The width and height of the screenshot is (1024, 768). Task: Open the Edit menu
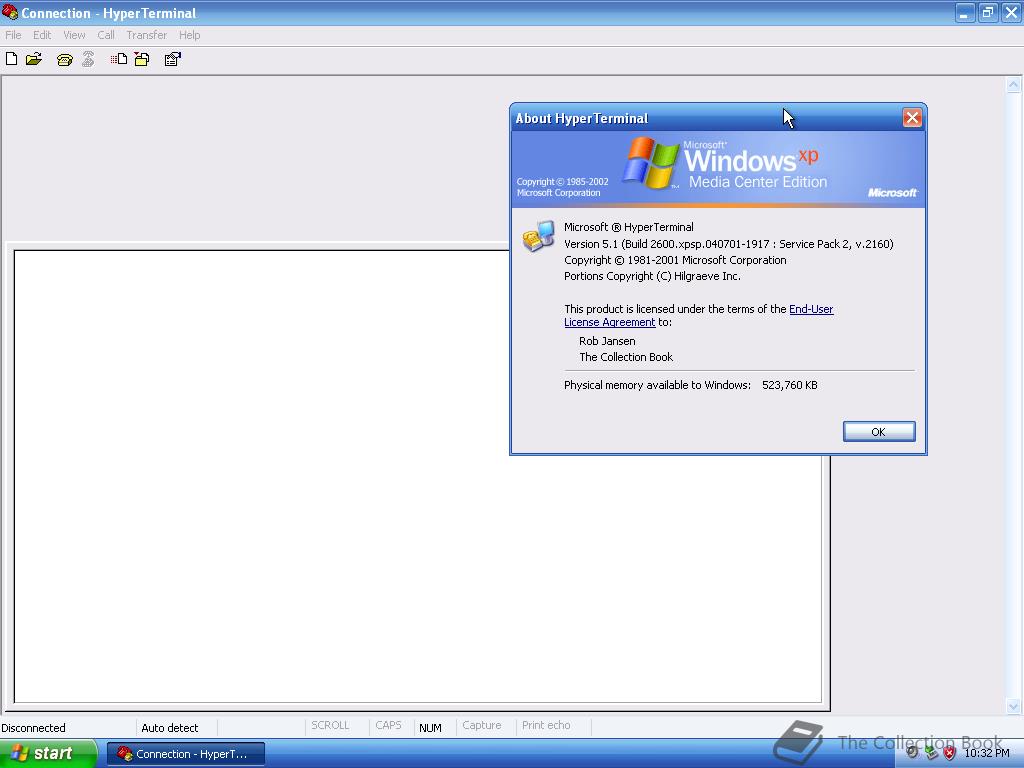pos(42,35)
